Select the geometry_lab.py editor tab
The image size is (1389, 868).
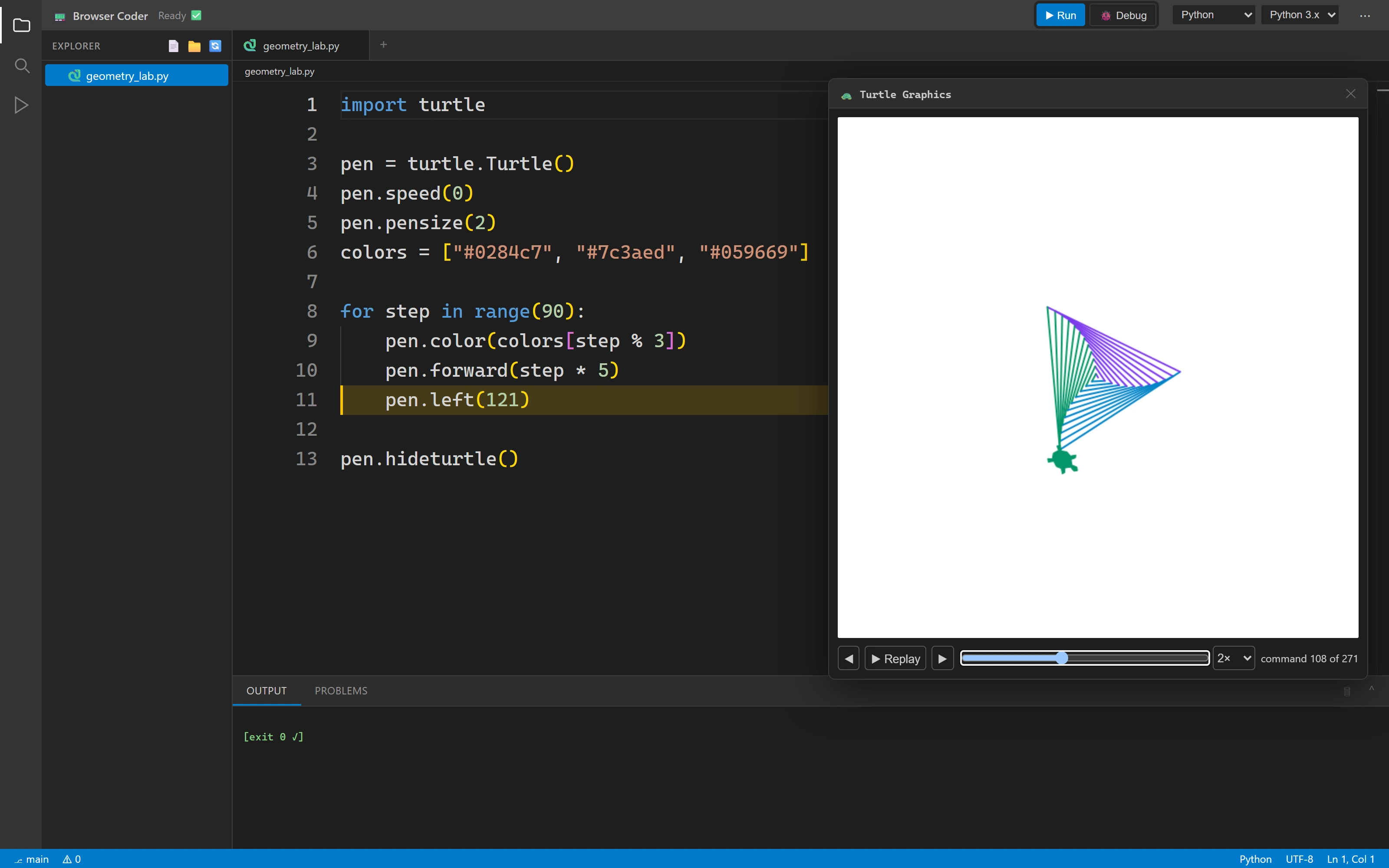pos(301,45)
